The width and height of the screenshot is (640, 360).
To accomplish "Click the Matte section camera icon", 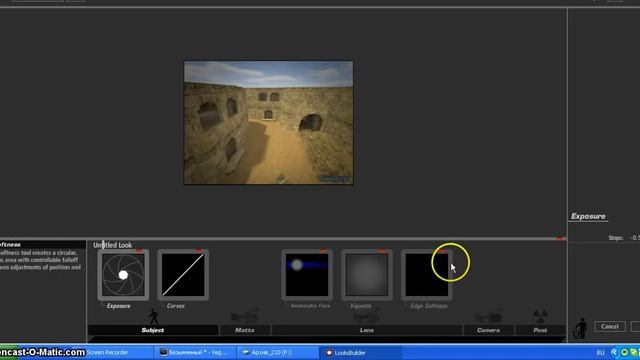I will pyautogui.click(x=245, y=316).
